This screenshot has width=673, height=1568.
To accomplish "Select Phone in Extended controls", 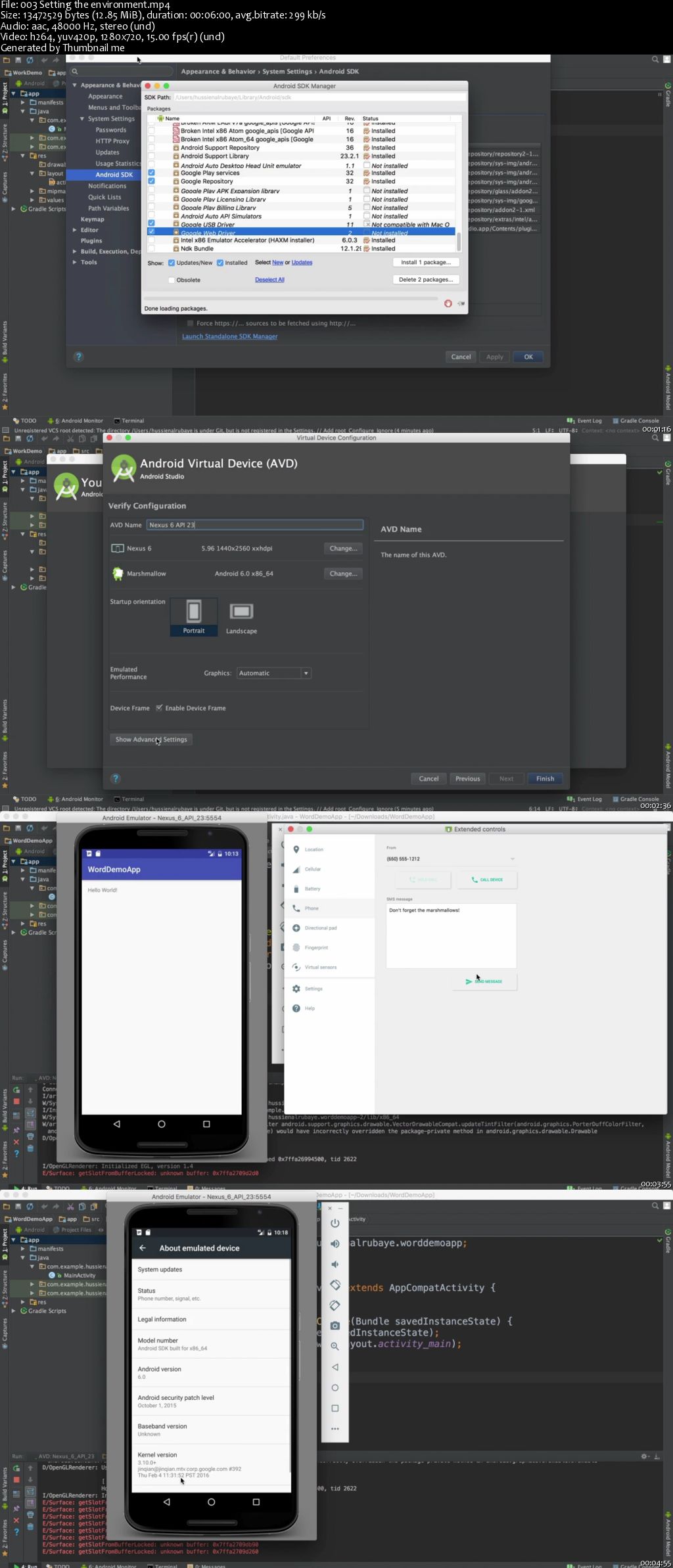I will [x=329, y=908].
